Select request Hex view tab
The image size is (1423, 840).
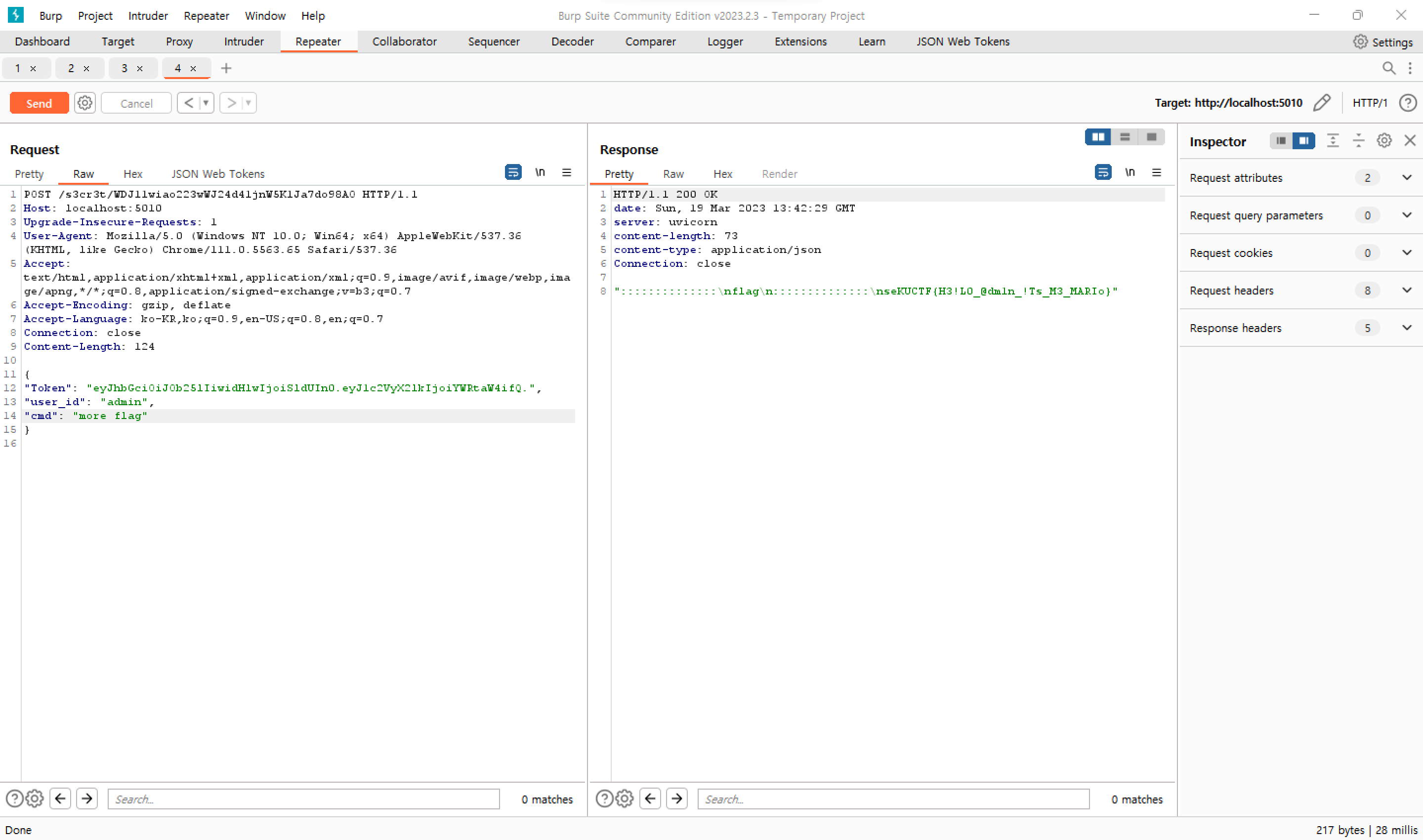click(x=133, y=174)
